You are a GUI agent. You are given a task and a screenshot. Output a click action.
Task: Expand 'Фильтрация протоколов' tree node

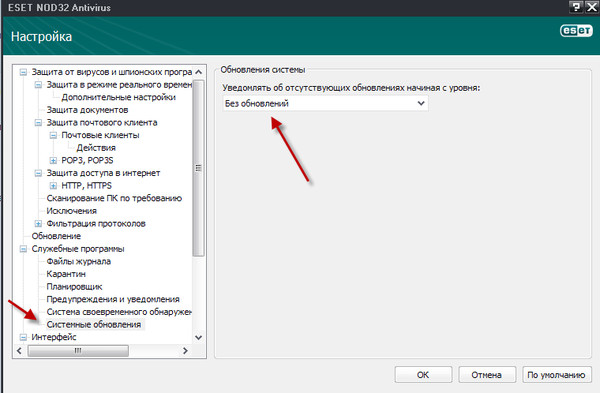point(38,223)
